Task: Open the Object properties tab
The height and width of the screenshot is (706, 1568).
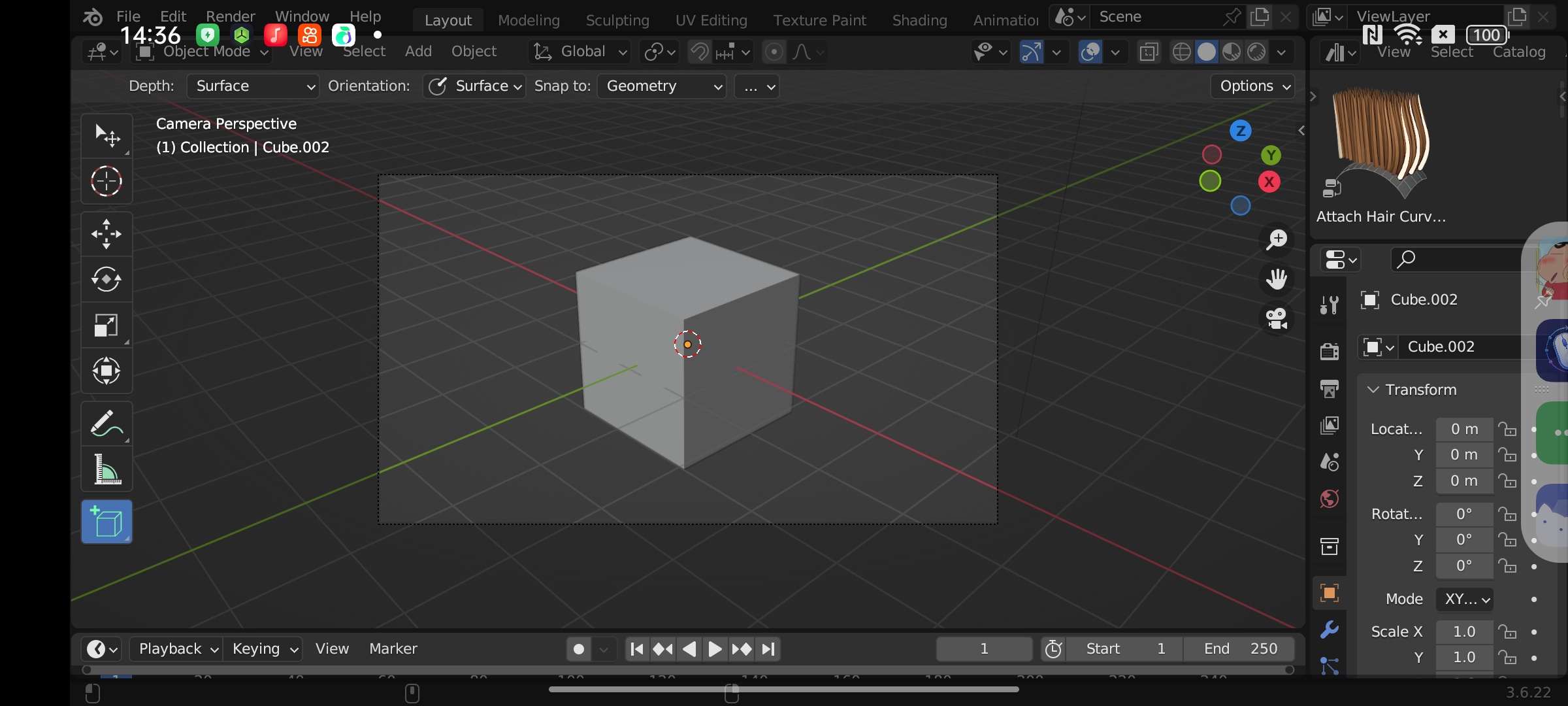Action: [1329, 593]
